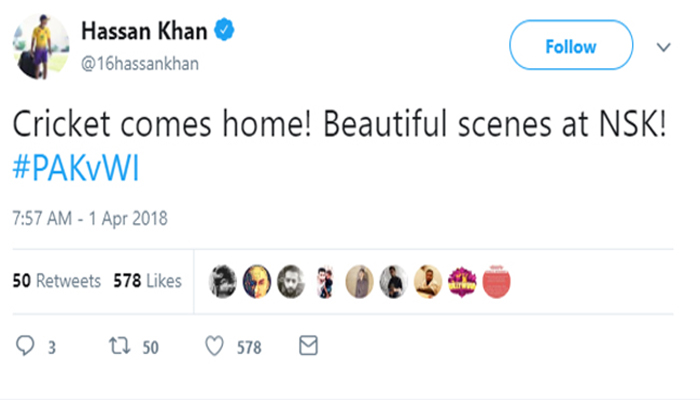Image resolution: width=700 pixels, height=400 pixels.
Task: Click the reply speech bubble icon
Action: point(25,347)
